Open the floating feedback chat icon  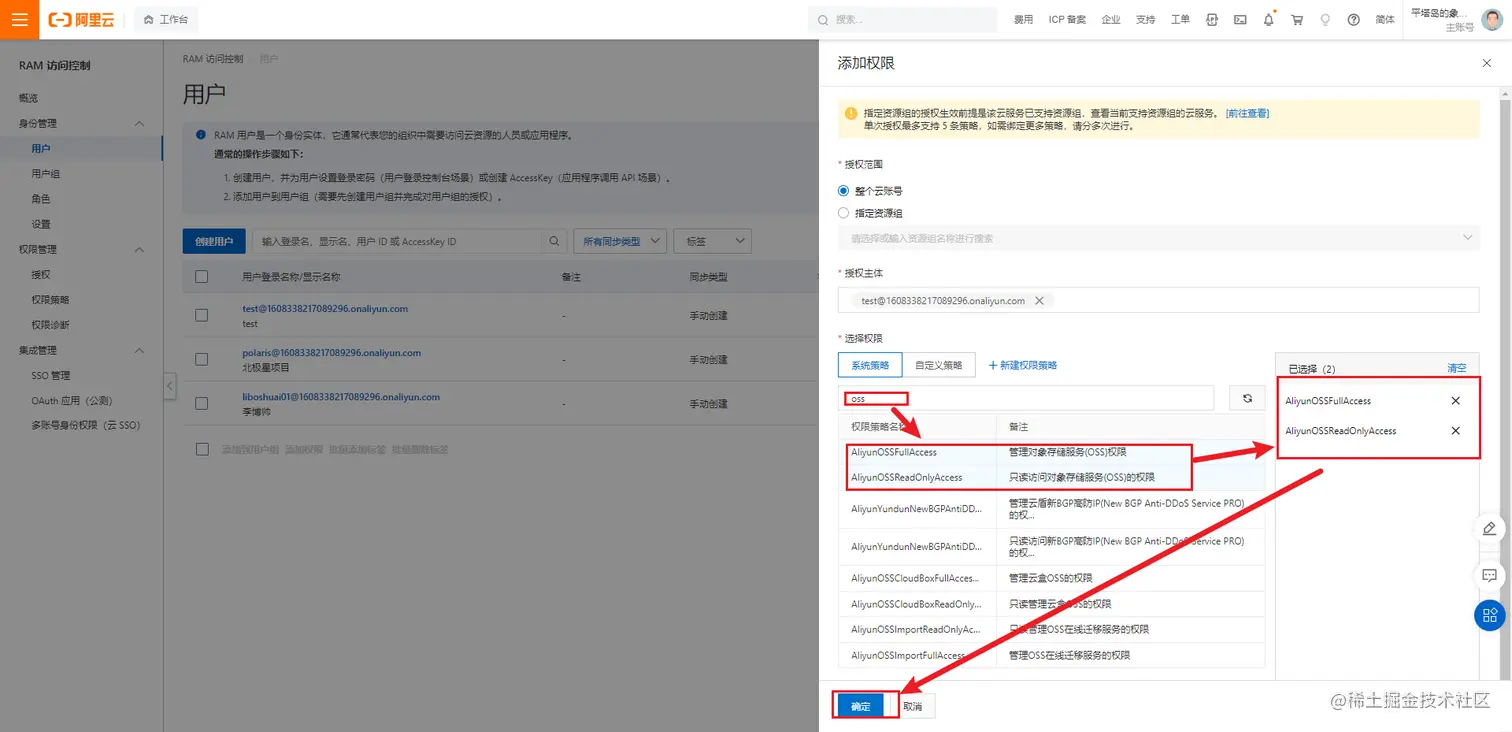pyautogui.click(x=1489, y=575)
